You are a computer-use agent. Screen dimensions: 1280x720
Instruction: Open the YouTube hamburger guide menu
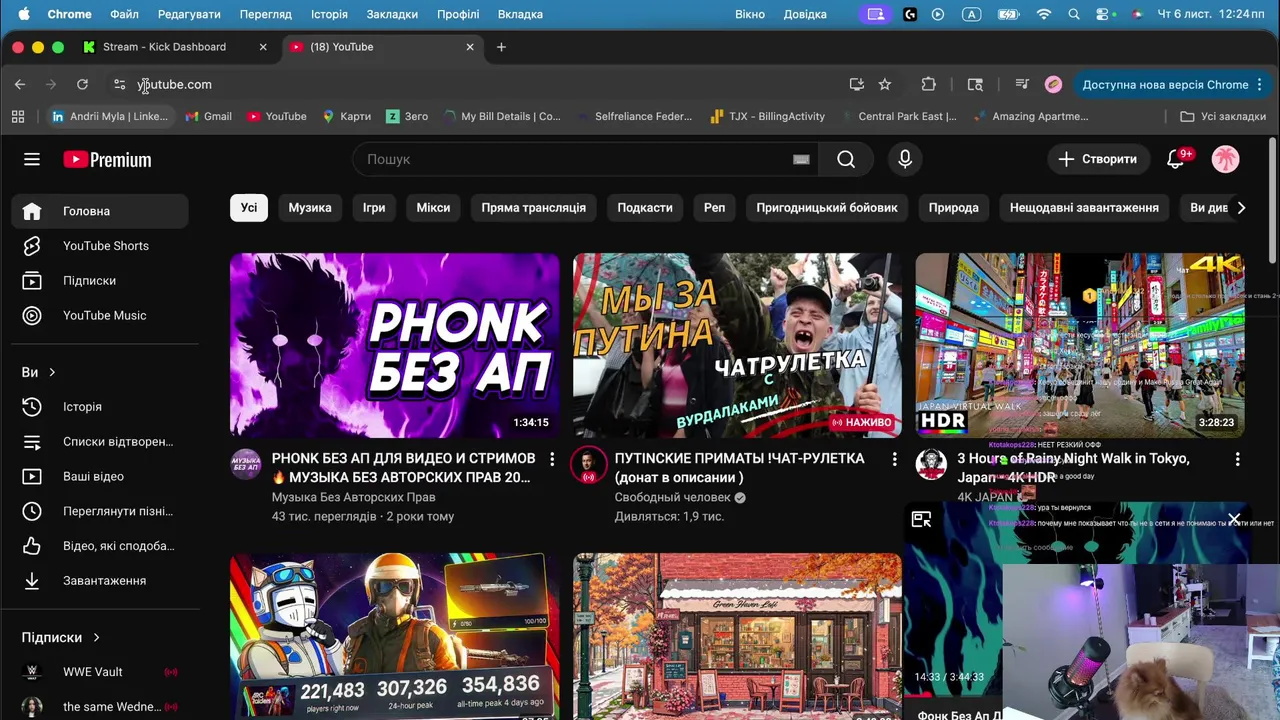pos(32,159)
